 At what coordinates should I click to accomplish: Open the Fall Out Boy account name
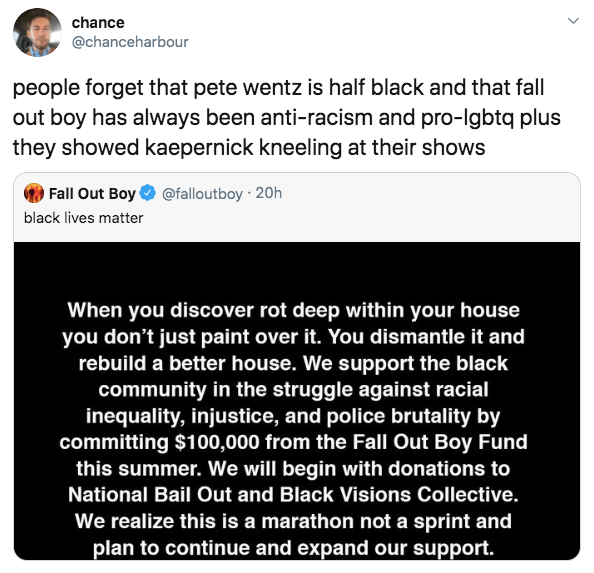click(92, 194)
